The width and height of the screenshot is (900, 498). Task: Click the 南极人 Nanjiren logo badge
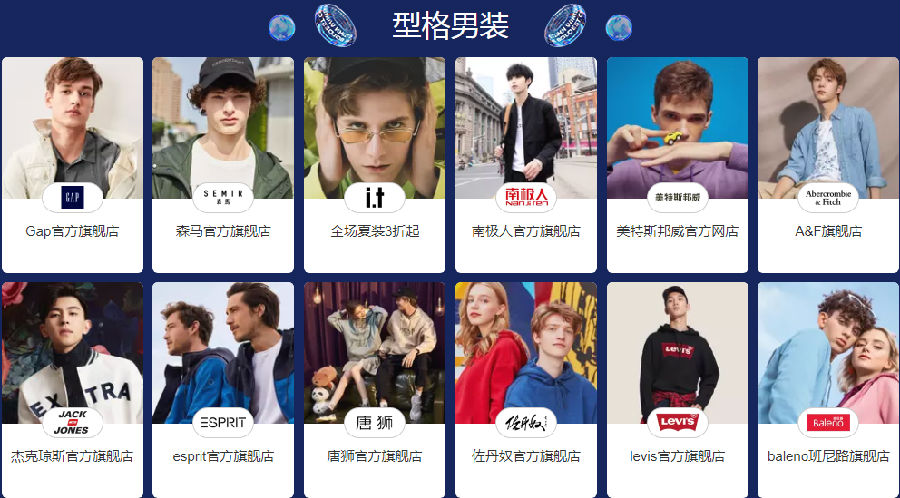pos(526,197)
